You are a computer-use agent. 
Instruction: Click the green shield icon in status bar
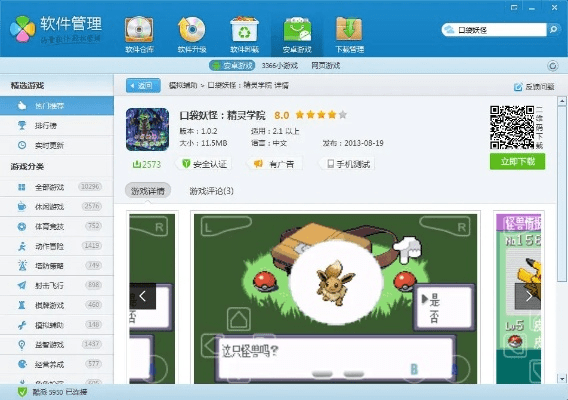coord(22,392)
